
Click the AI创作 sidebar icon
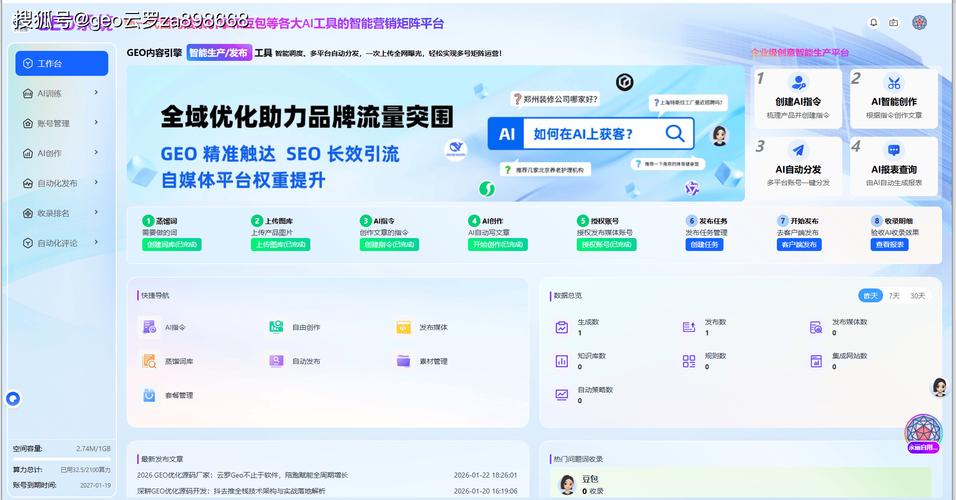(x=27, y=153)
